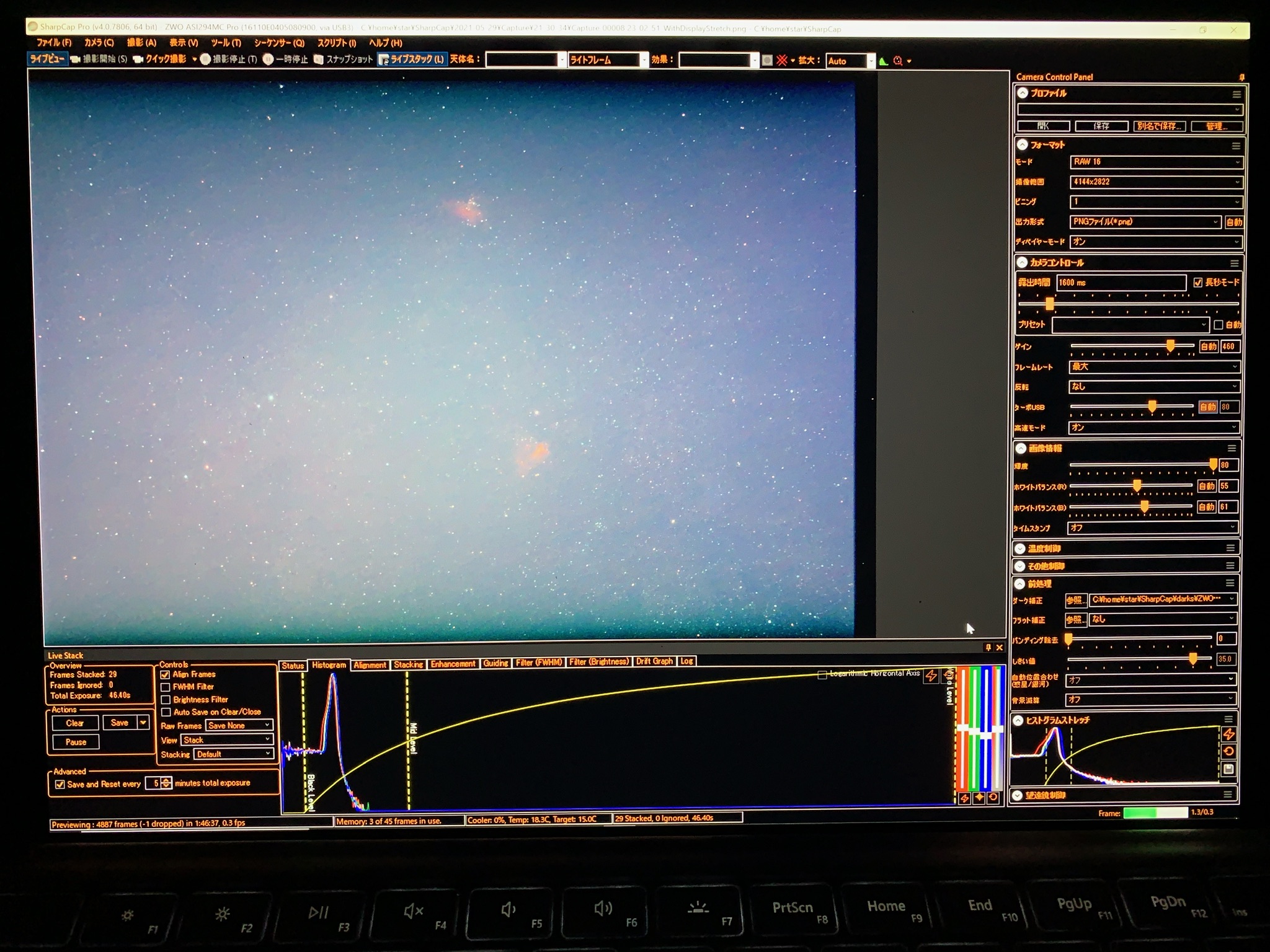Viewport: 1270px width, 952px height.
Task: Click the Clear button in Live Stack
Action: 74,723
